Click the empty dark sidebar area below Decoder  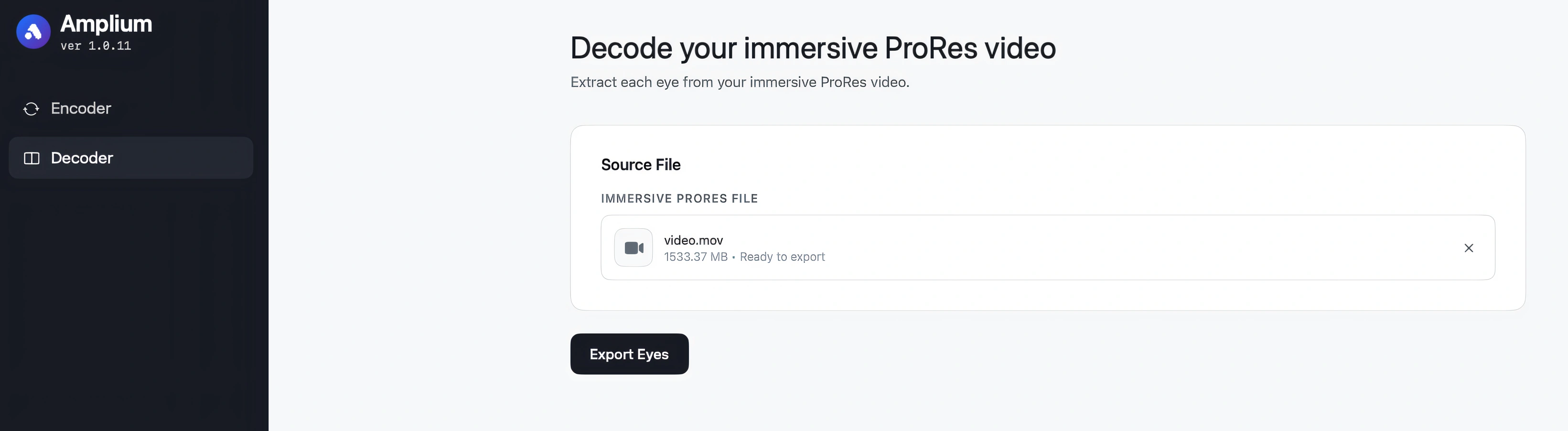(x=134, y=304)
